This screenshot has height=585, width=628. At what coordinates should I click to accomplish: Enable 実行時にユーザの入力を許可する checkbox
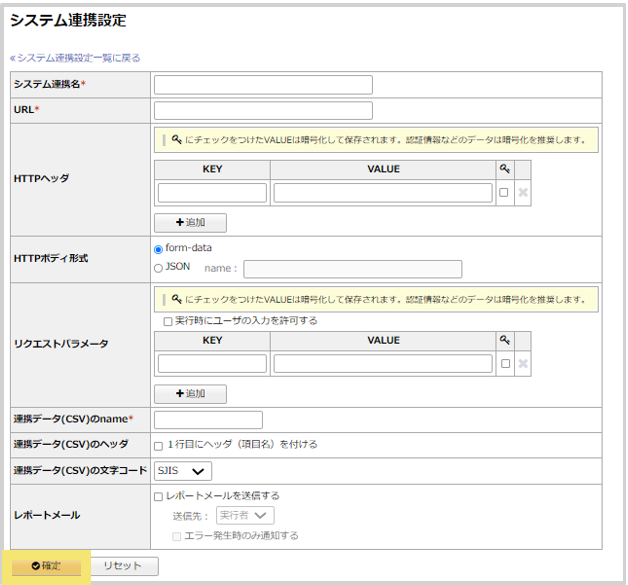167,321
